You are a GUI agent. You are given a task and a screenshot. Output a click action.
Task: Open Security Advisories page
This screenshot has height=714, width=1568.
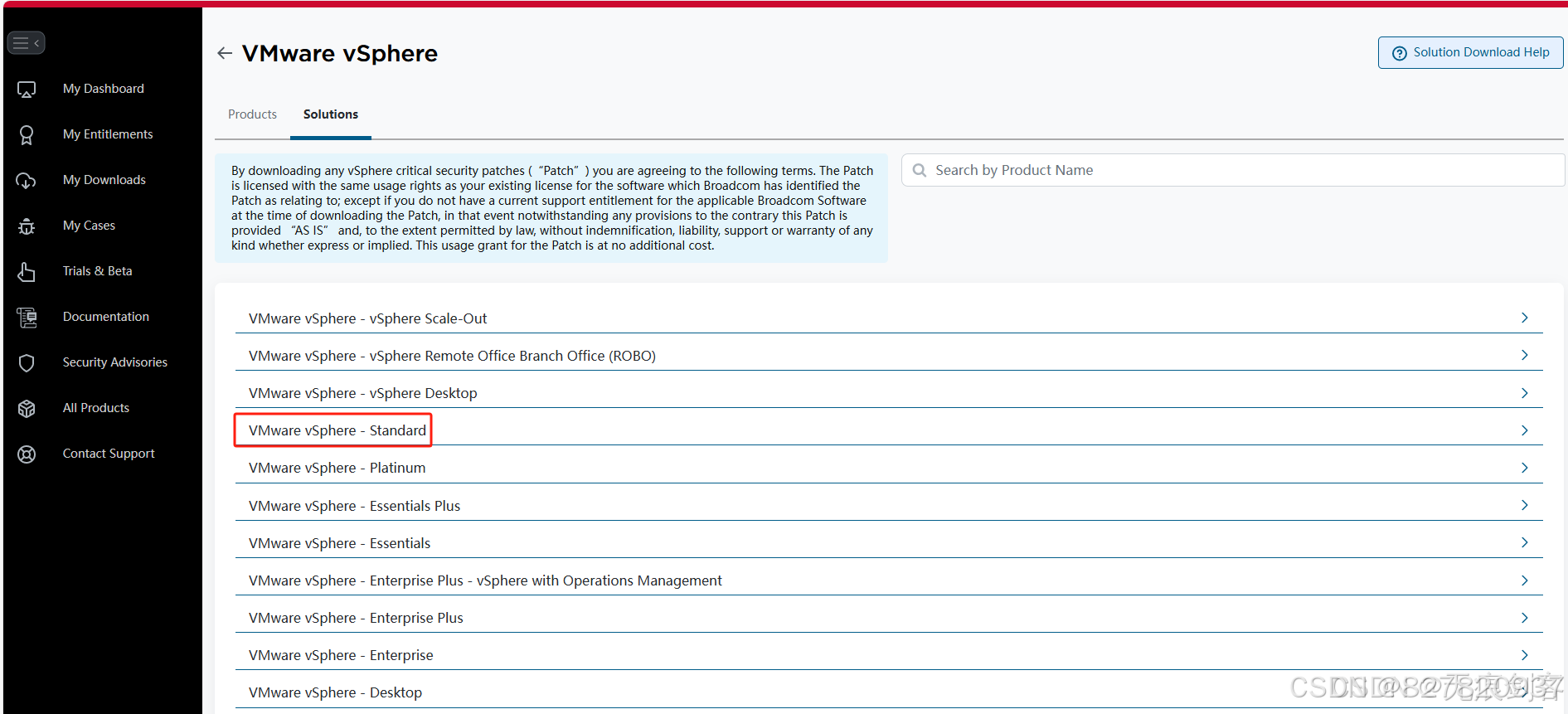115,362
